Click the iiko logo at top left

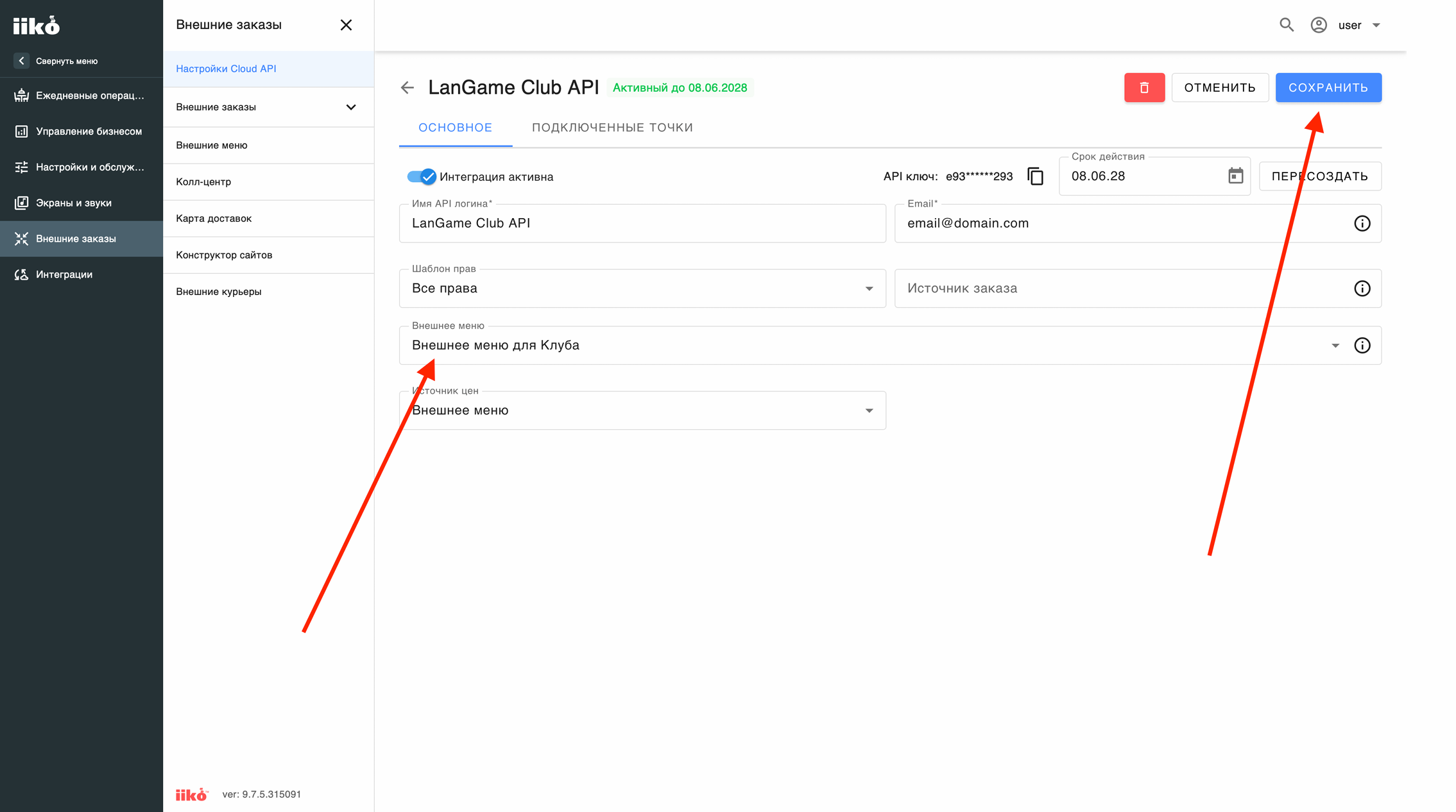[x=37, y=26]
